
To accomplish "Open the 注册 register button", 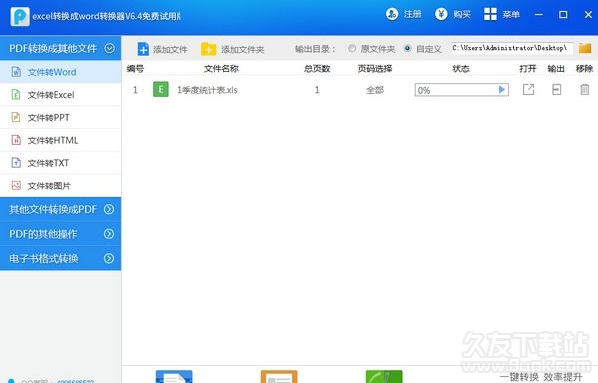I will click(x=403, y=14).
